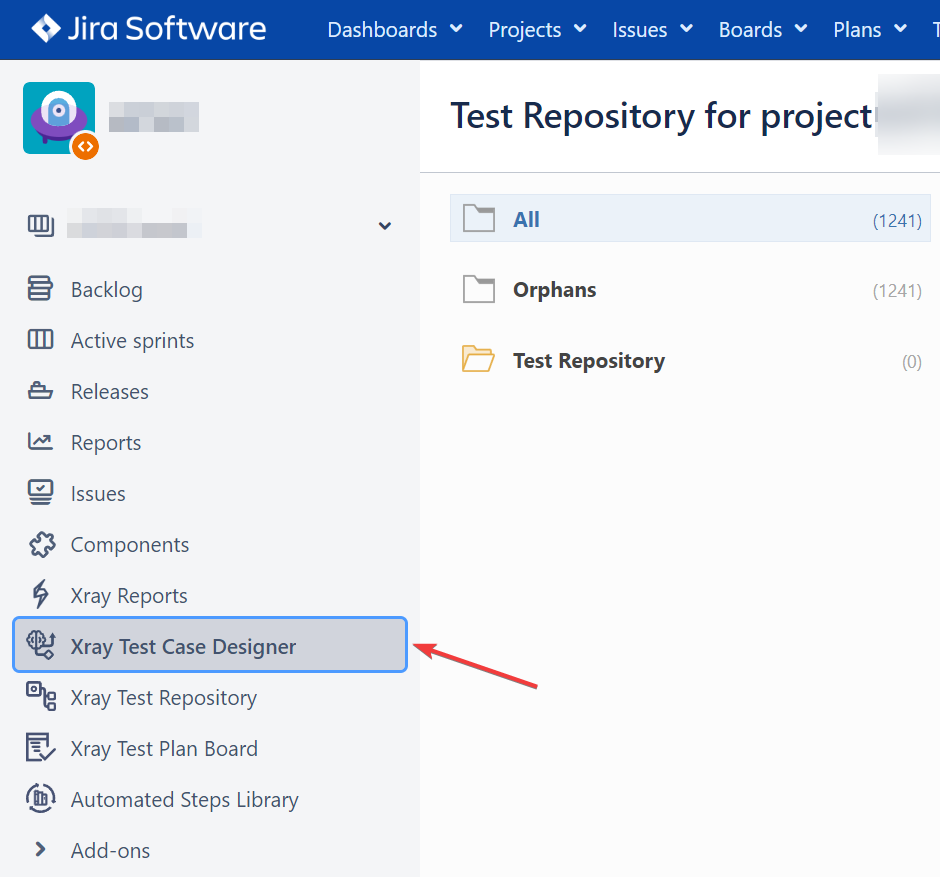940x877 pixels.
Task: Click the Backlog icon in sidebar
Action: tap(40, 288)
